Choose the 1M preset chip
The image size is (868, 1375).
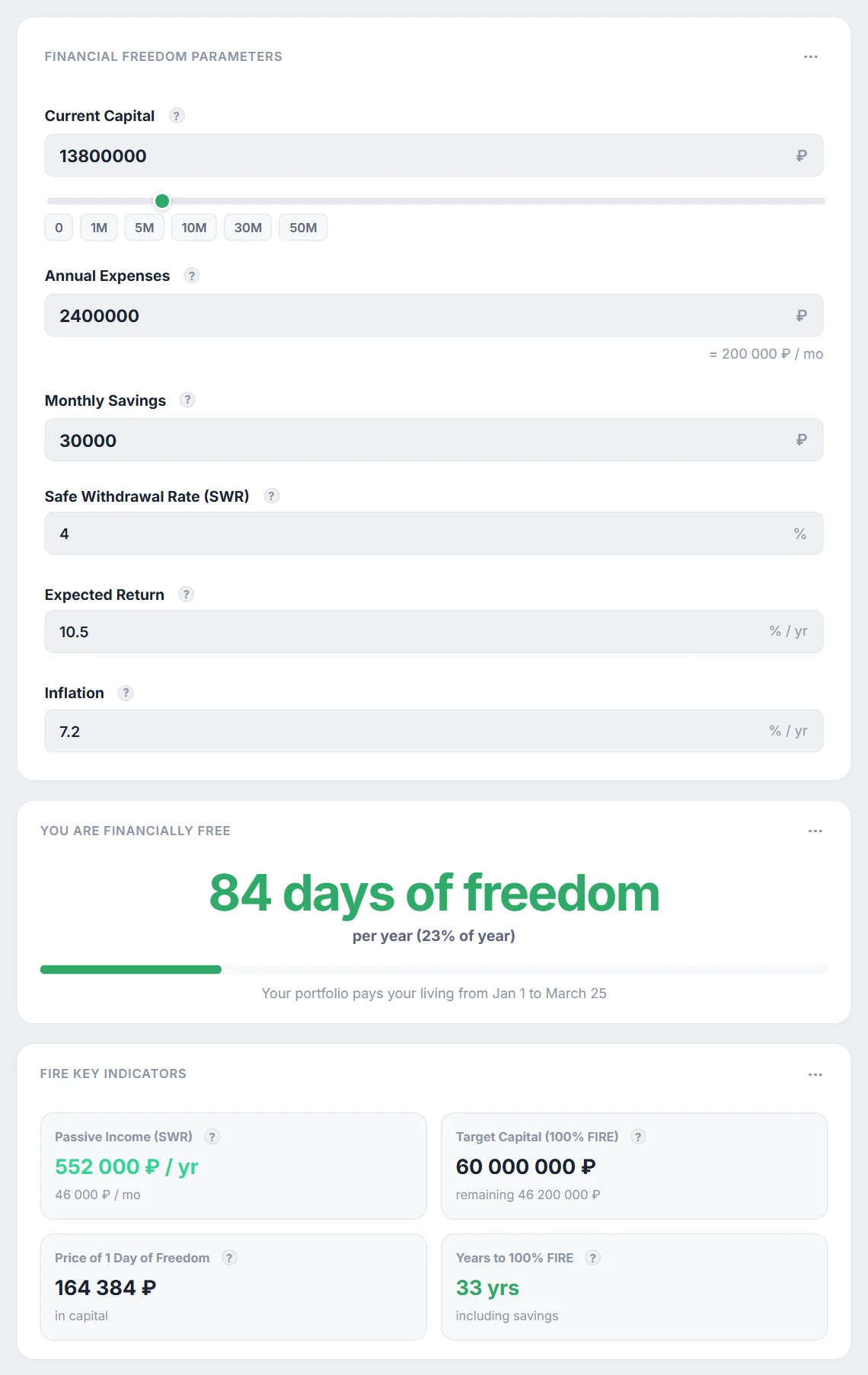tap(99, 228)
